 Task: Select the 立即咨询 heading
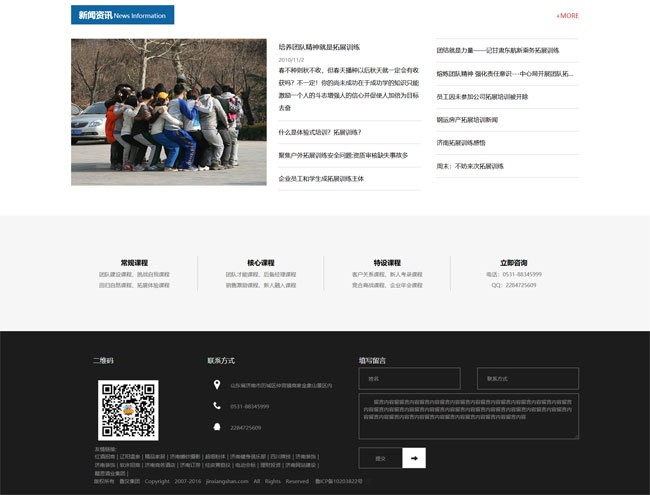coord(514,263)
